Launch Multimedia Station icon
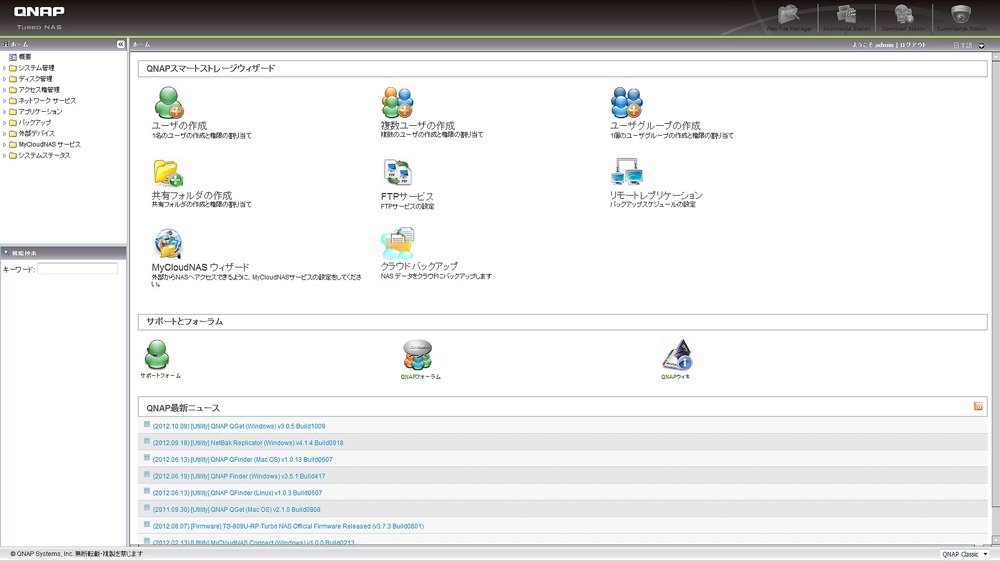 [x=846, y=16]
